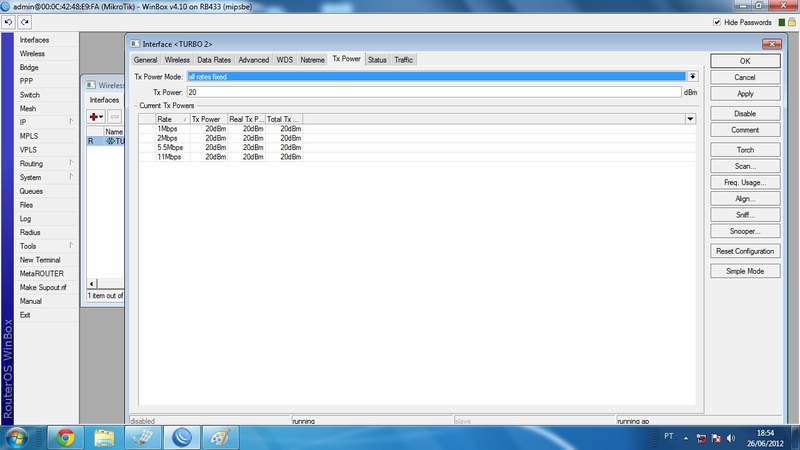Toggle the Hide Passwords checkbox
800x450 pixels.
[x=717, y=22]
